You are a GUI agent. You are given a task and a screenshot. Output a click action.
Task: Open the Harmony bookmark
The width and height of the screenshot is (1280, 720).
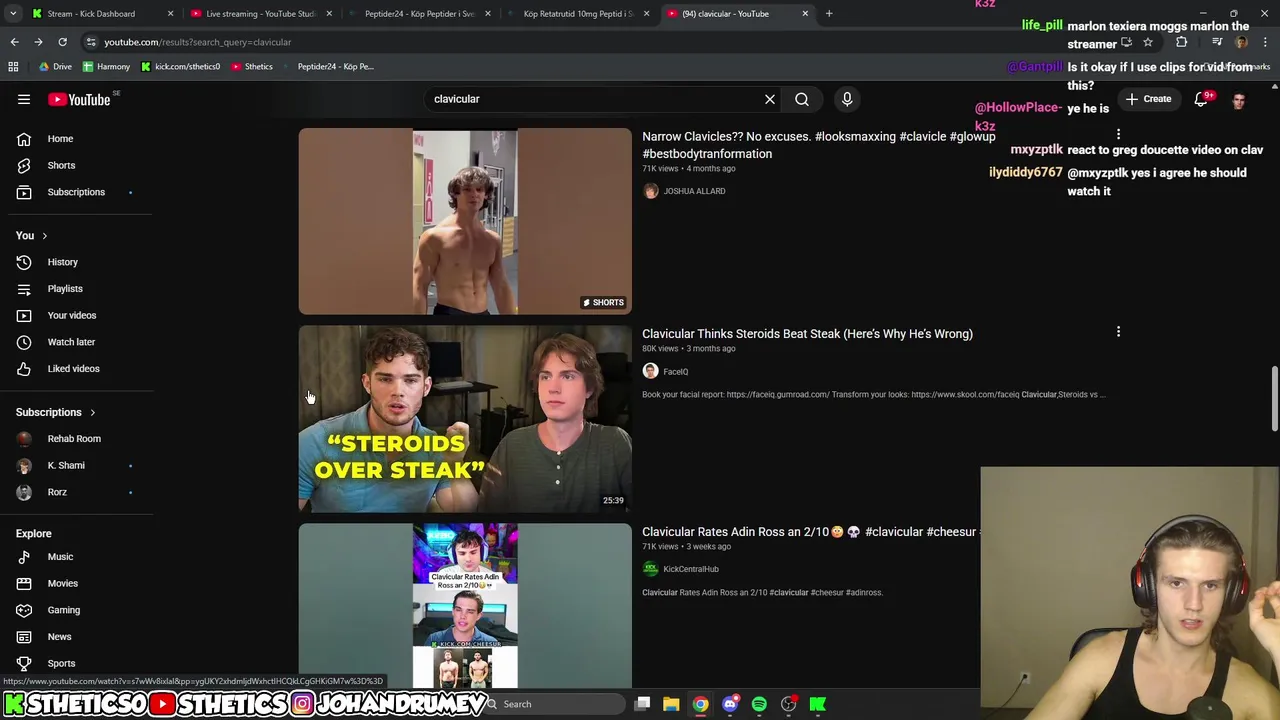click(106, 67)
